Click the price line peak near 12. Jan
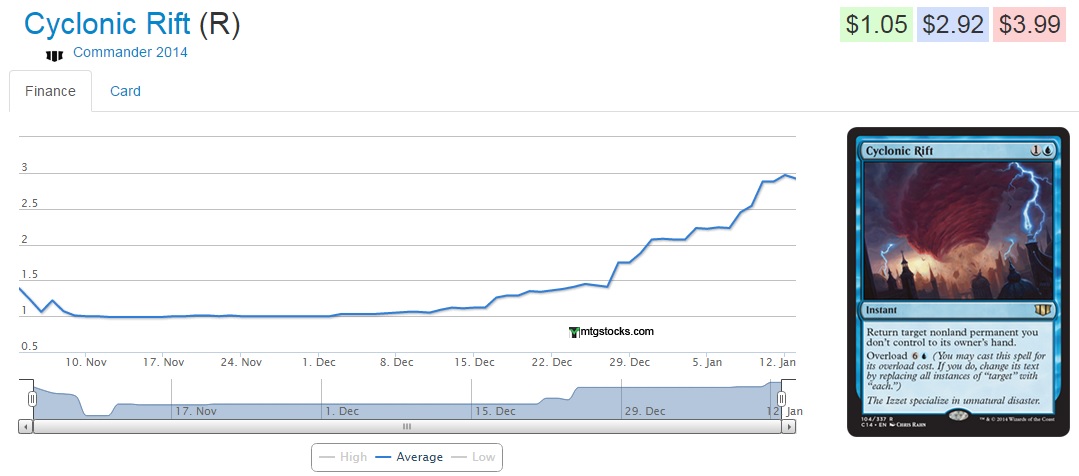 [786, 174]
